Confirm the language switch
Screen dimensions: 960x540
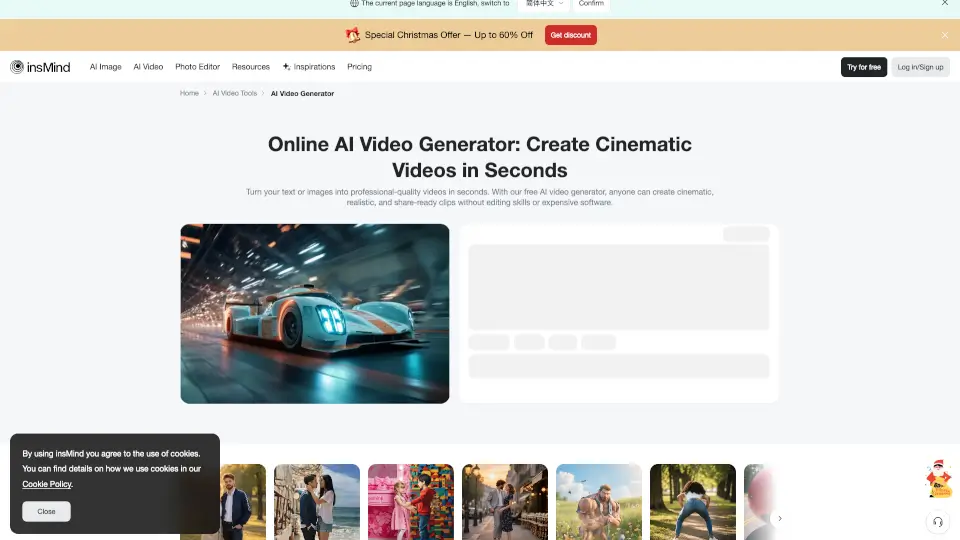(x=591, y=4)
